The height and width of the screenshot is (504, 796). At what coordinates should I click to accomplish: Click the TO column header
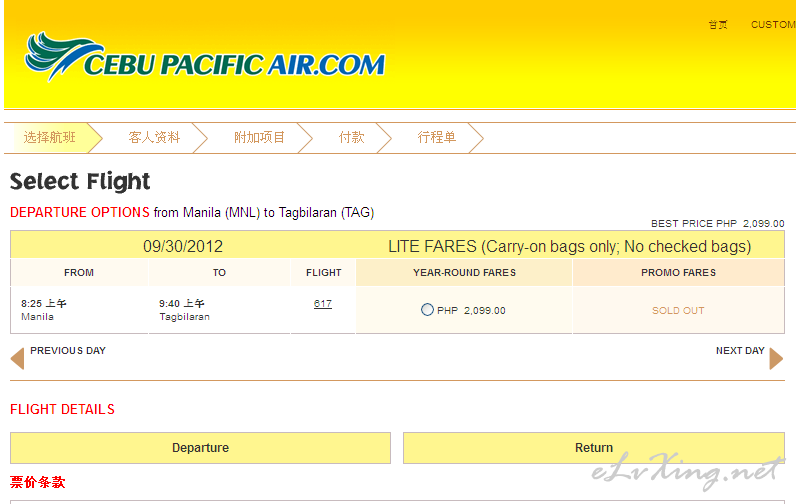point(219,273)
